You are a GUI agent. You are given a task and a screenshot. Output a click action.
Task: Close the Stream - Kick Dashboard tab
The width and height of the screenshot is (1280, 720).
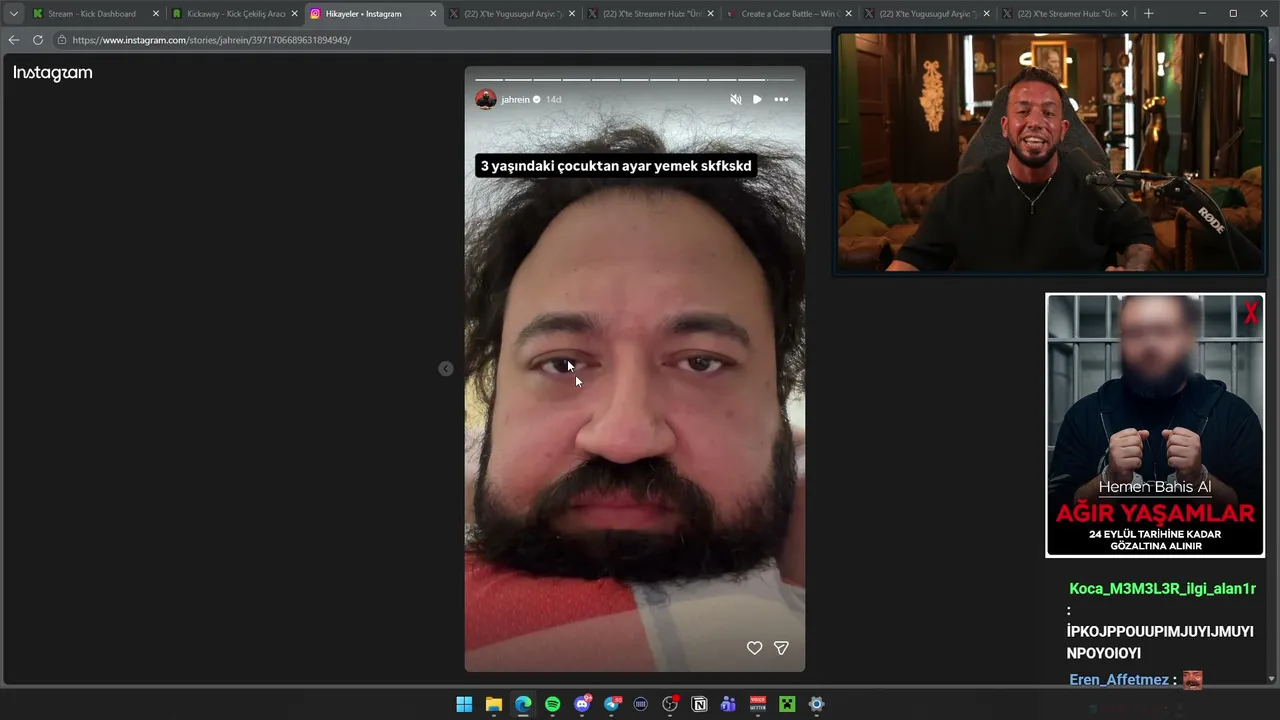pos(156,14)
